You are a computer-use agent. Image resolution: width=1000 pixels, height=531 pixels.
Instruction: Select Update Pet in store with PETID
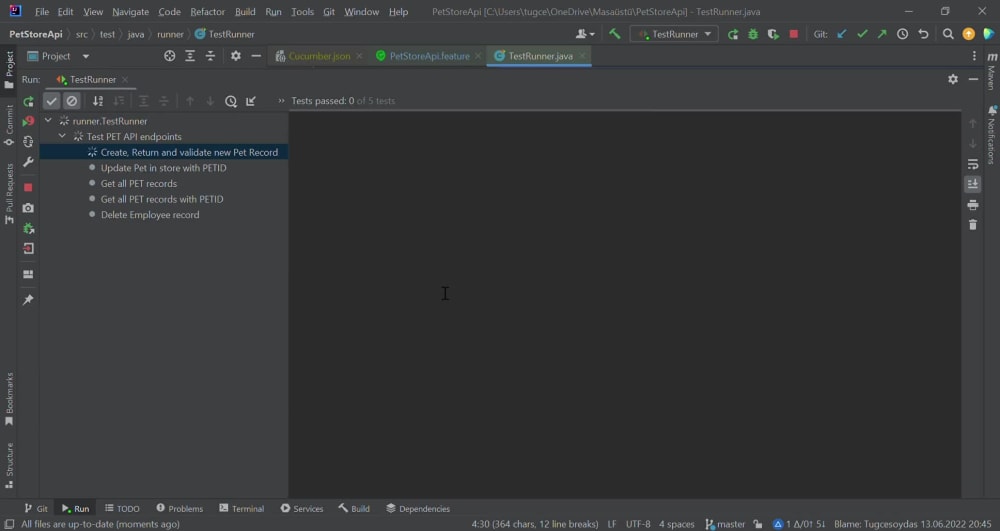(x=163, y=168)
